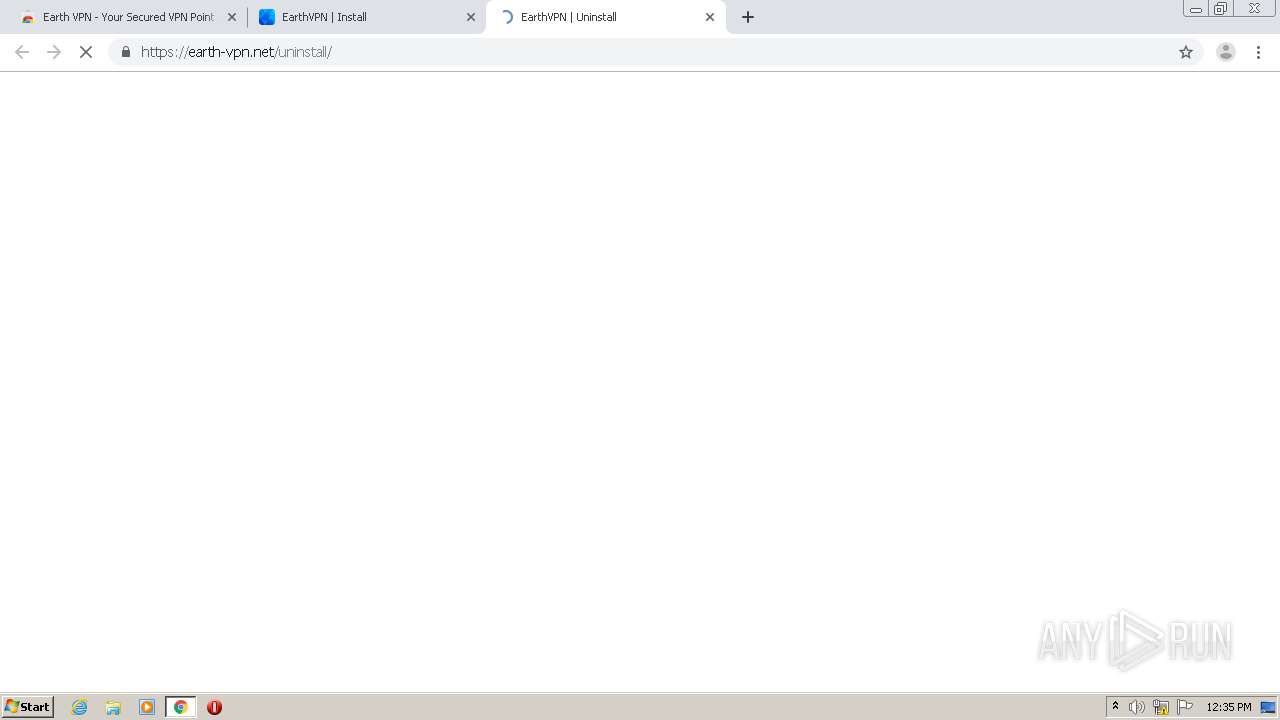The height and width of the screenshot is (720, 1280).
Task: Open the red Opera icon in taskbar
Action: (x=214, y=707)
